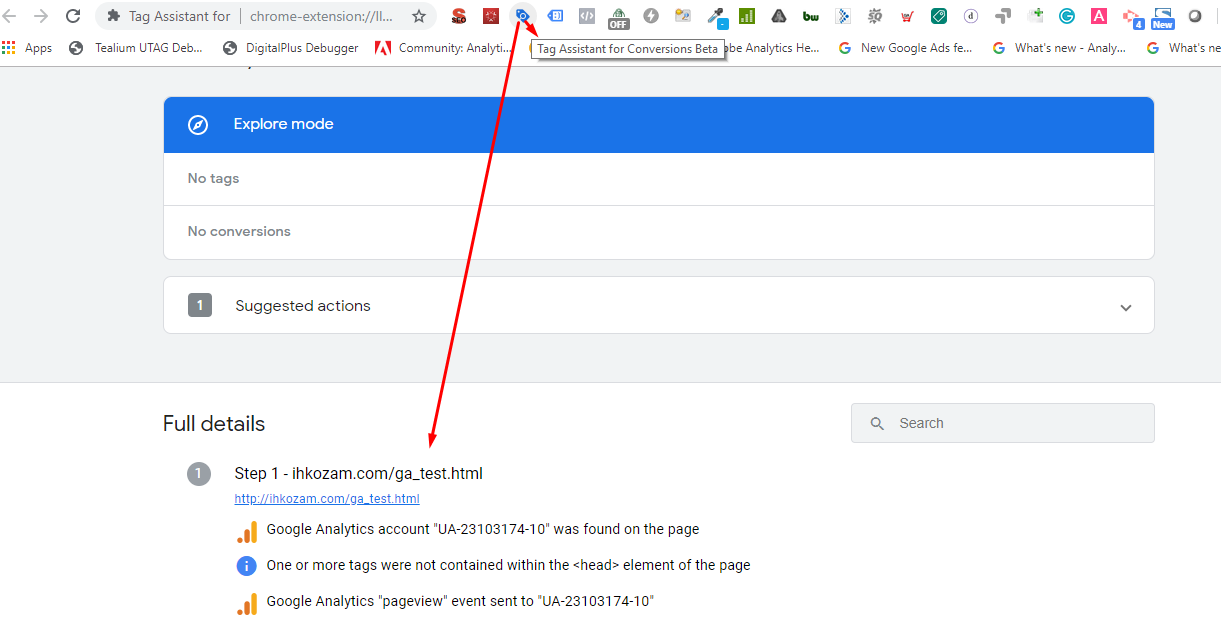Click the circled d extension icon
Screen dimensions: 1221x635
click(971, 16)
